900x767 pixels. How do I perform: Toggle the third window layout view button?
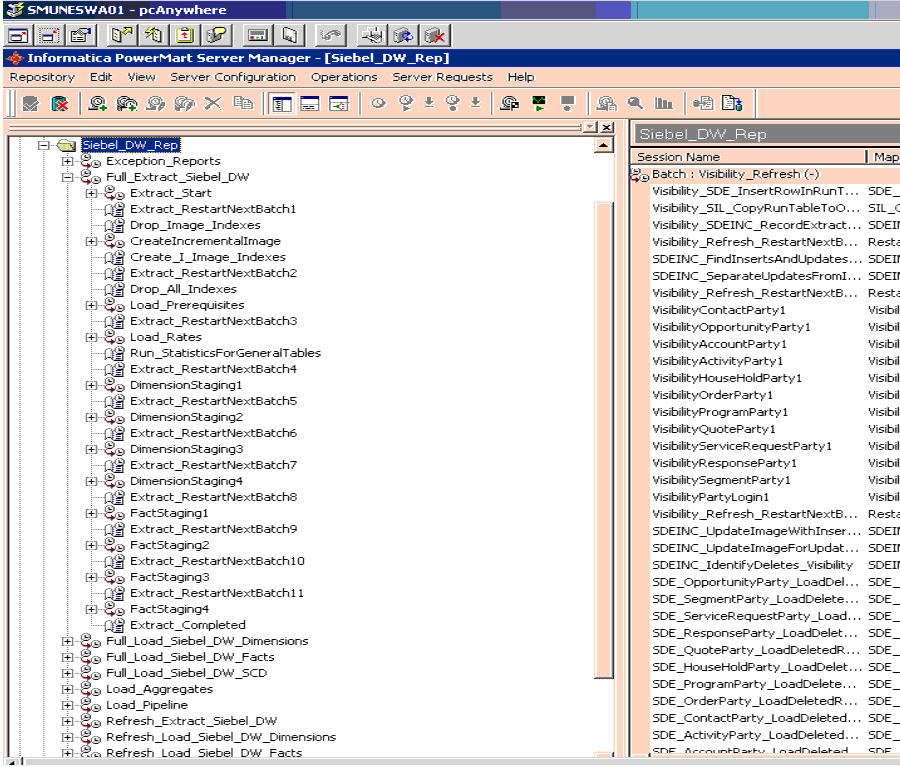(339, 104)
